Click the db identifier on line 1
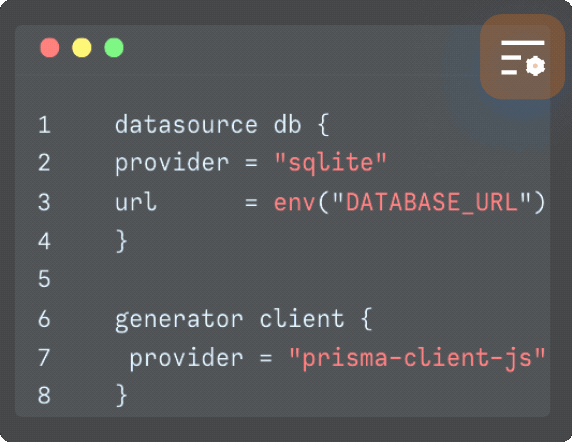This screenshot has width=572, height=442. 287,125
